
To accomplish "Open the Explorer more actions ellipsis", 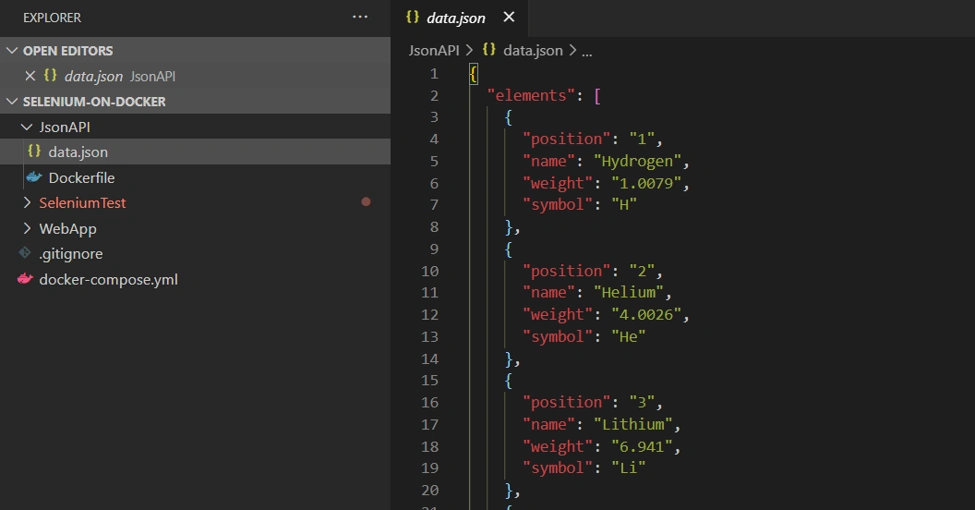I will 360,17.
